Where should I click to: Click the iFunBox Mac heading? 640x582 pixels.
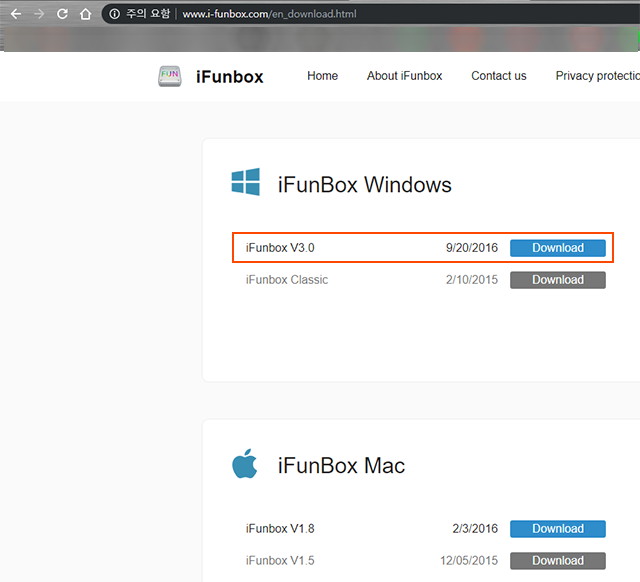pyautogui.click(x=341, y=466)
